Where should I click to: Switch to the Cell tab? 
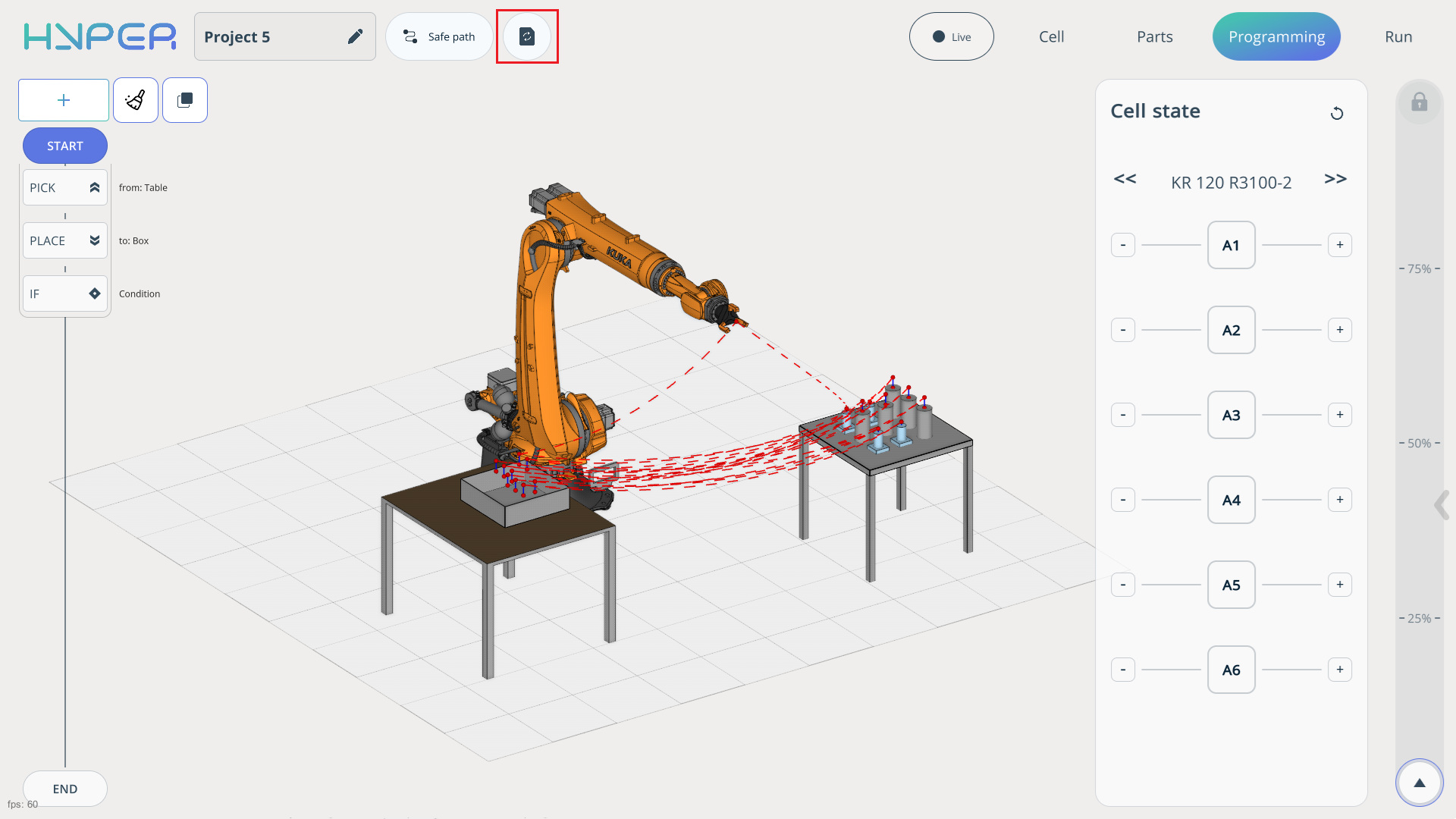coord(1051,36)
